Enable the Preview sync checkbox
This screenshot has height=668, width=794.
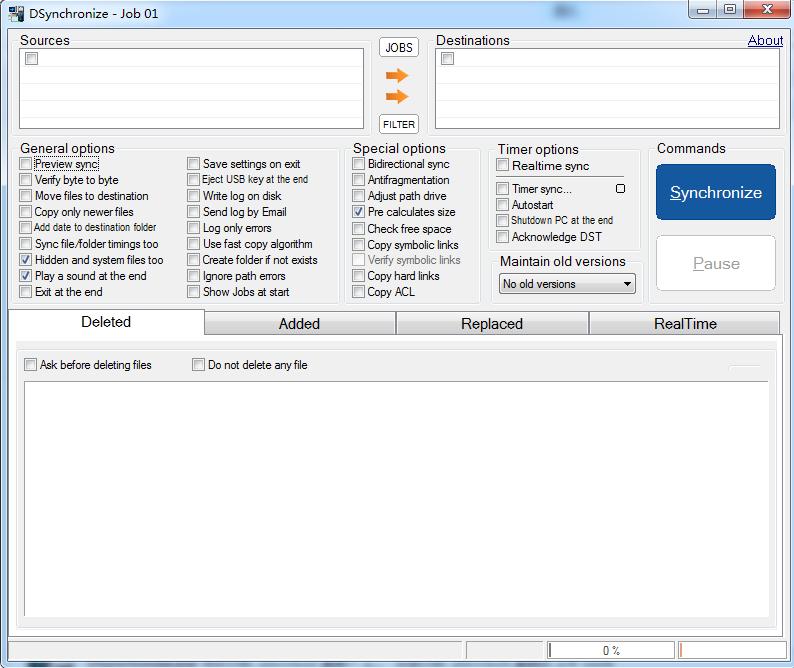coord(26,164)
